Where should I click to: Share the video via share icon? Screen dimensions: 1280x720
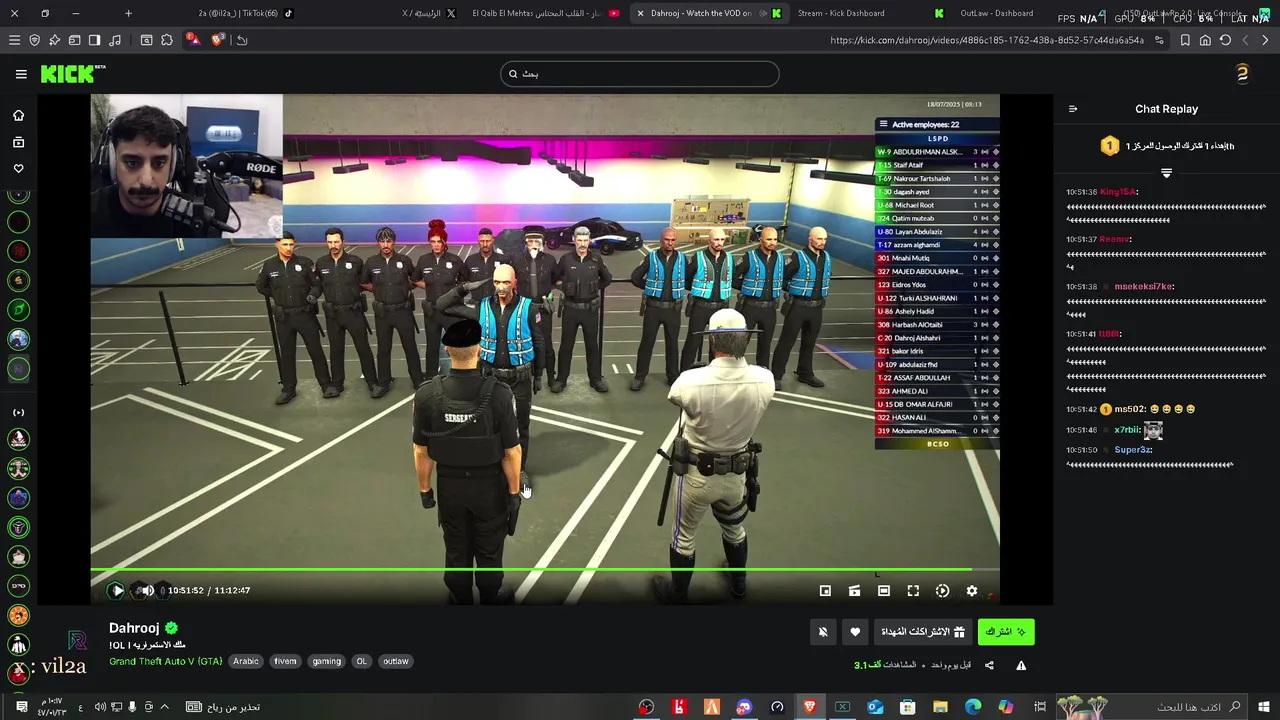(989, 665)
